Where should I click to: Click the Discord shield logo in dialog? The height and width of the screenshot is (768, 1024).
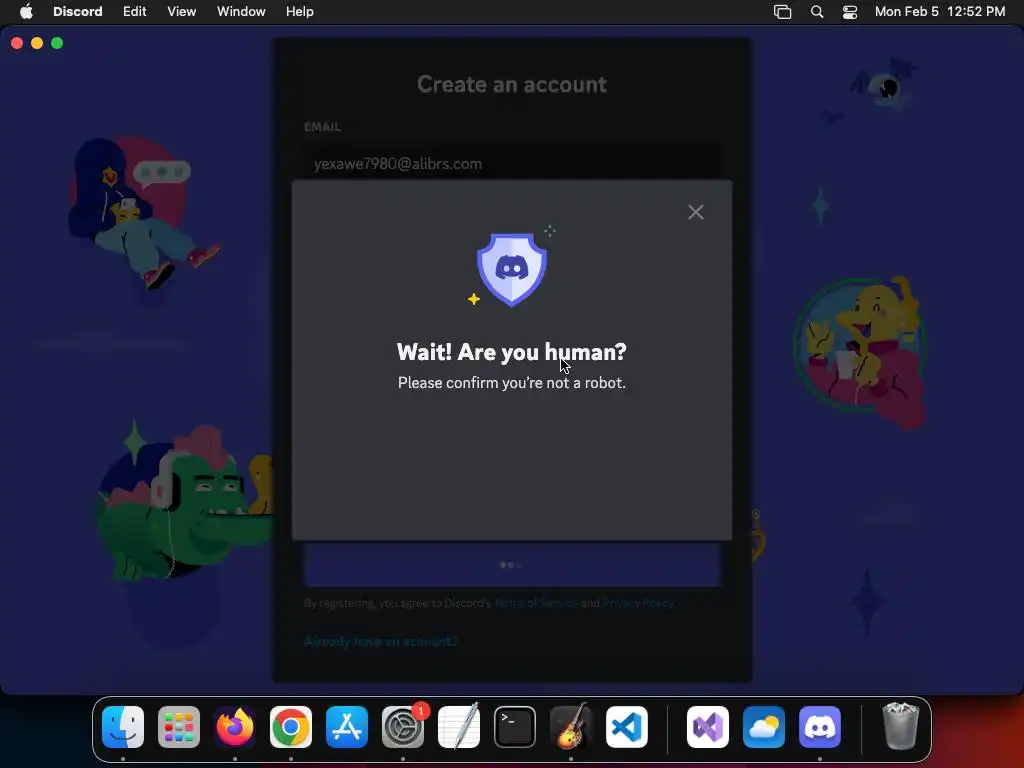coord(512,269)
